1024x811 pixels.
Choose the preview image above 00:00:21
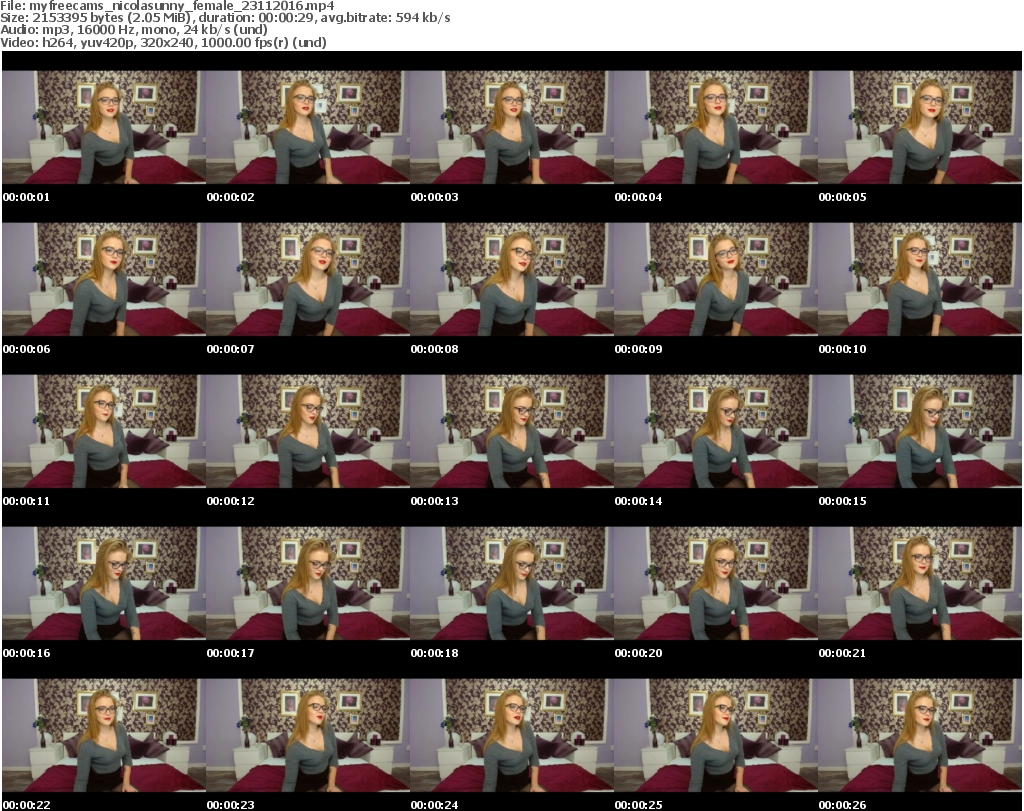click(920, 583)
